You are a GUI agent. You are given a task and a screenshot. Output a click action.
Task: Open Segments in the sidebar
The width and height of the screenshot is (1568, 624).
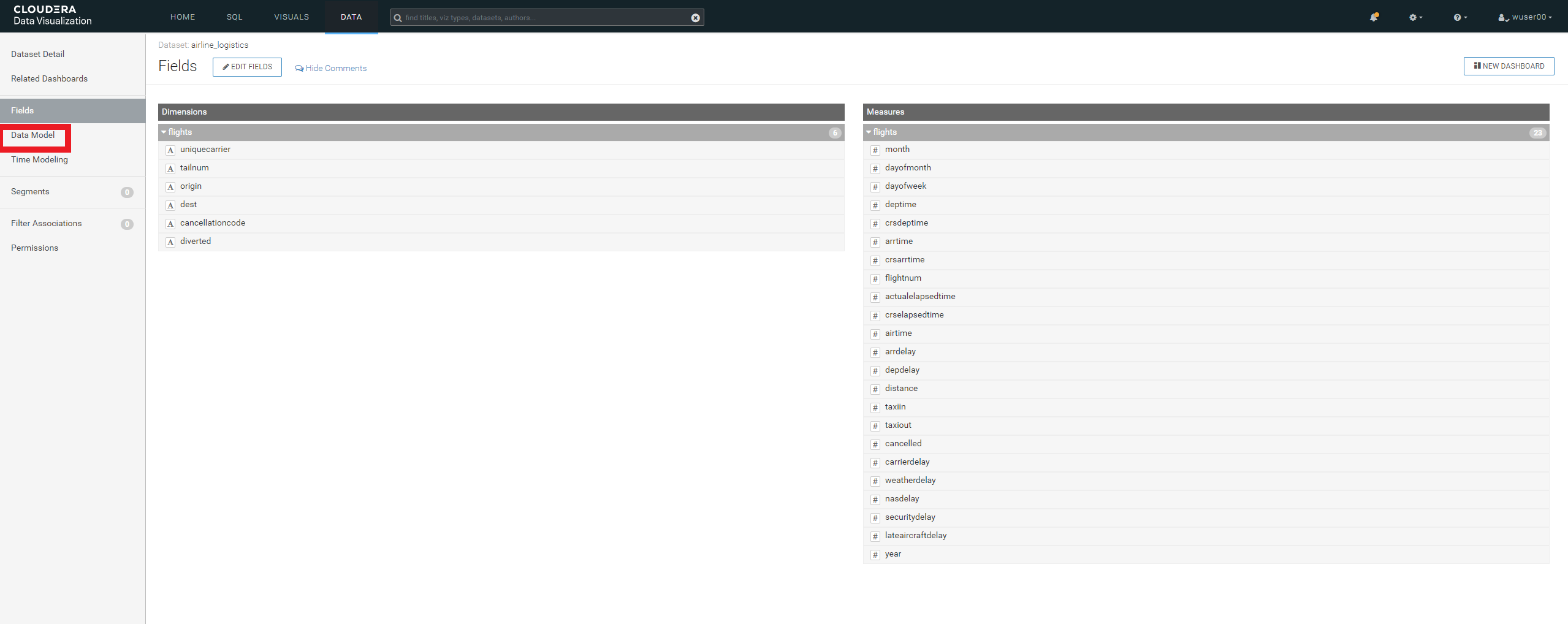tap(30, 191)
